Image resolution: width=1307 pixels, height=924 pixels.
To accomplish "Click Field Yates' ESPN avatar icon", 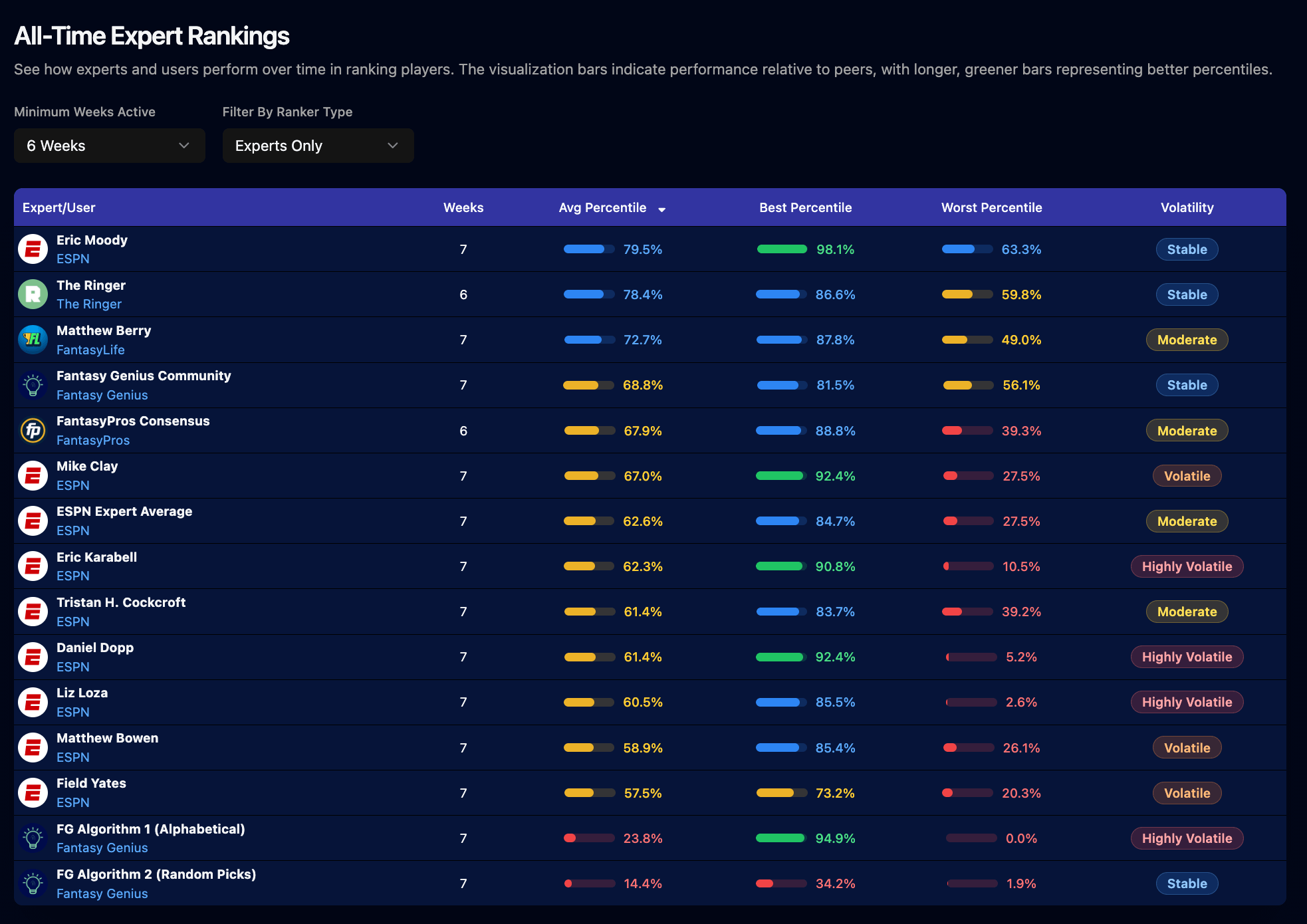I will click(33, 793).
